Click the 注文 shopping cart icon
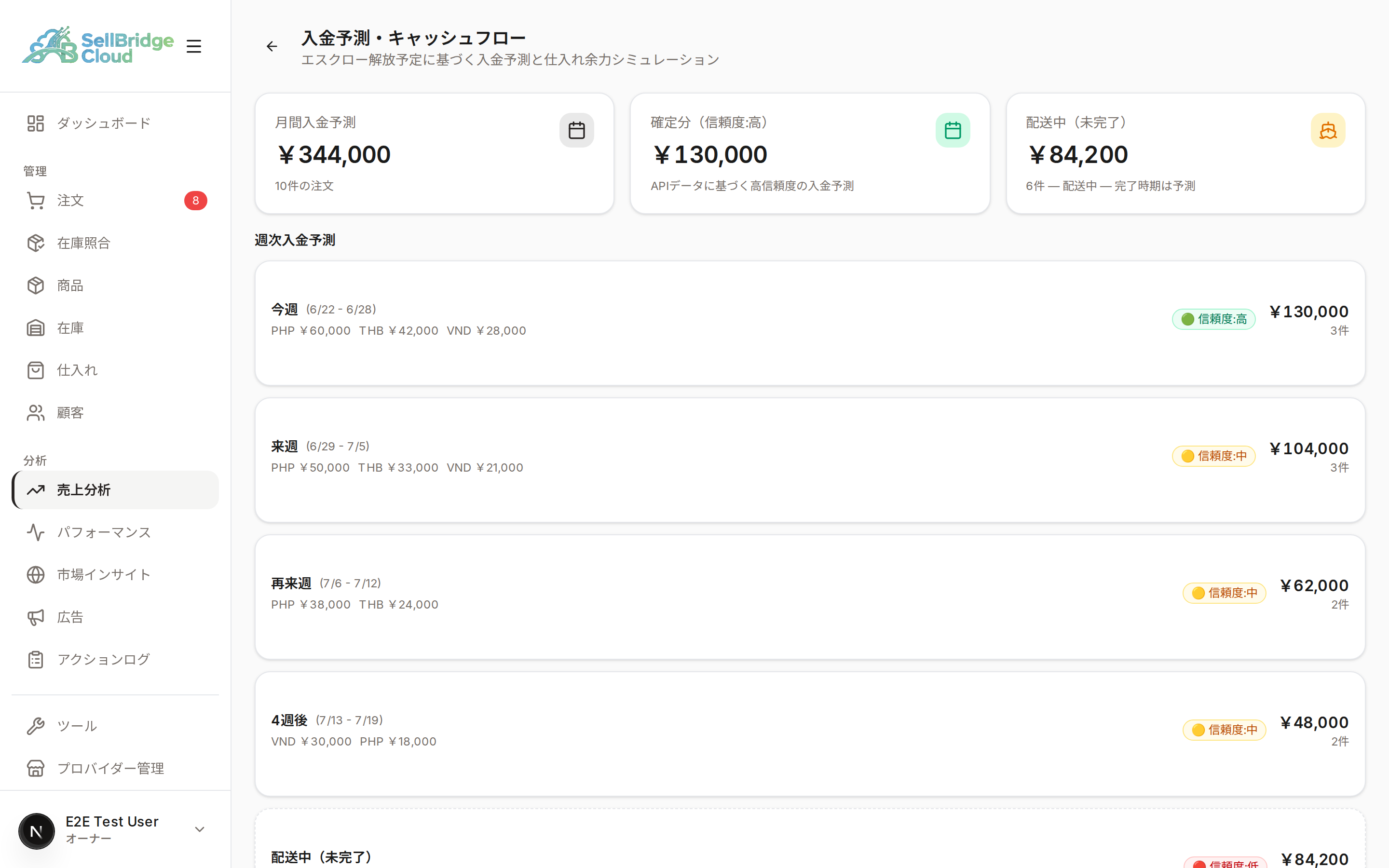Screen dimensions: 1389x868 click(x=36, y=200)
